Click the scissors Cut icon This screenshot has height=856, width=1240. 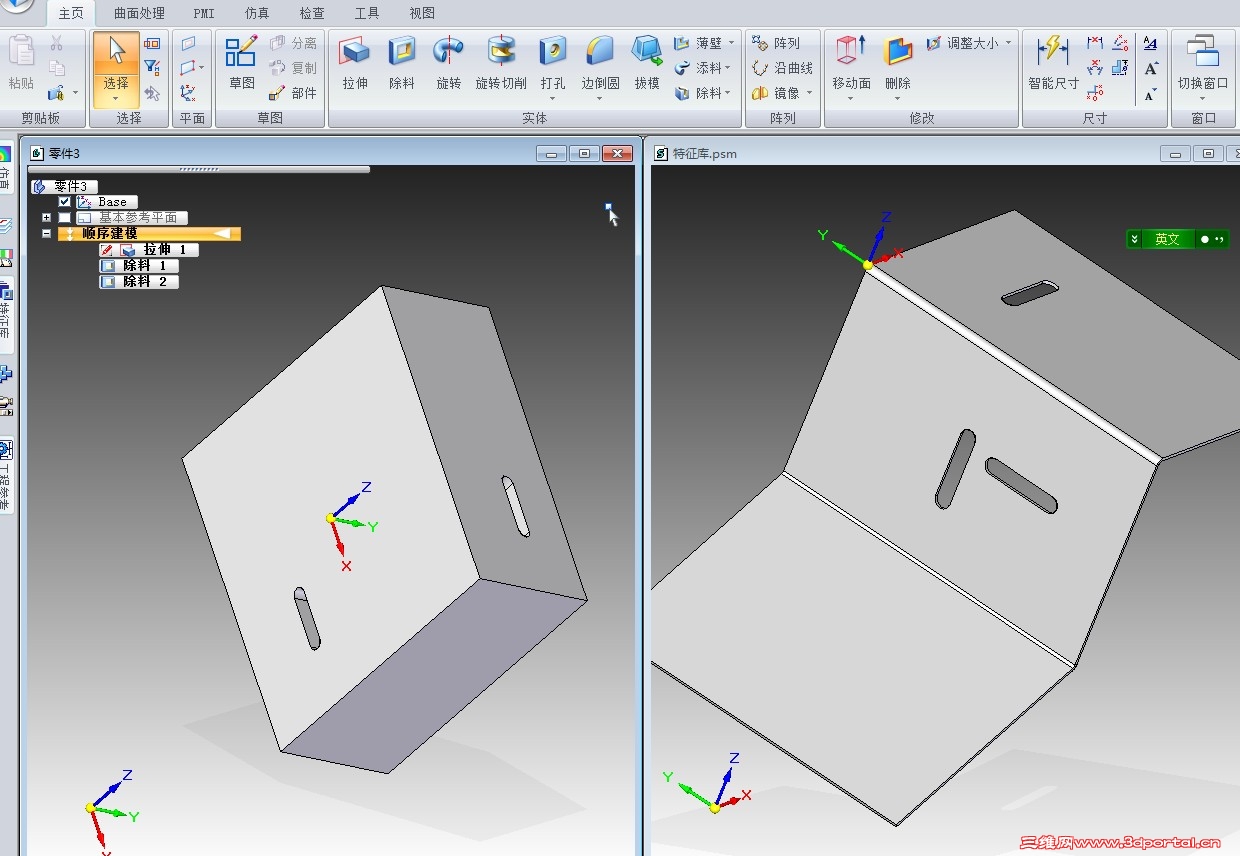pyautogui.click(x=56, y=43)
